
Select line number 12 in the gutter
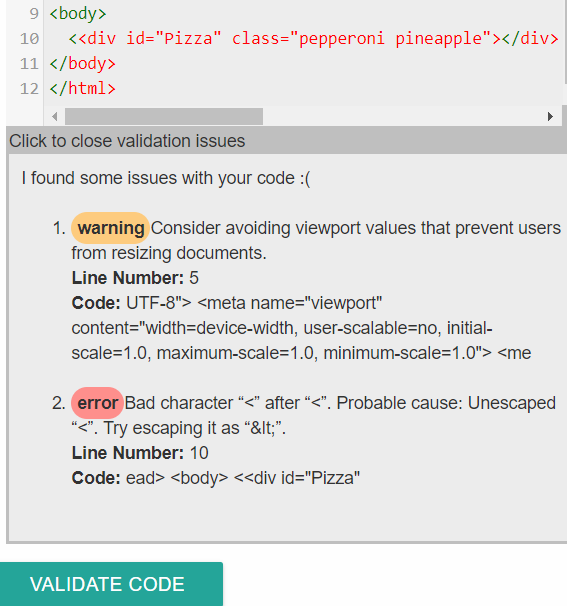coord(30,89)
